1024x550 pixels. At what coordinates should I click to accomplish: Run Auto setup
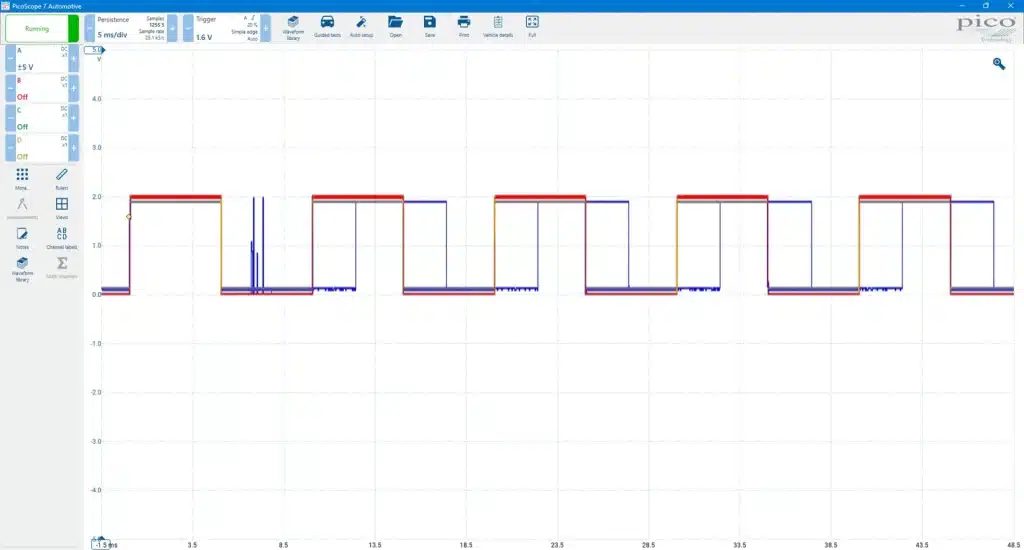pos(361,27)
